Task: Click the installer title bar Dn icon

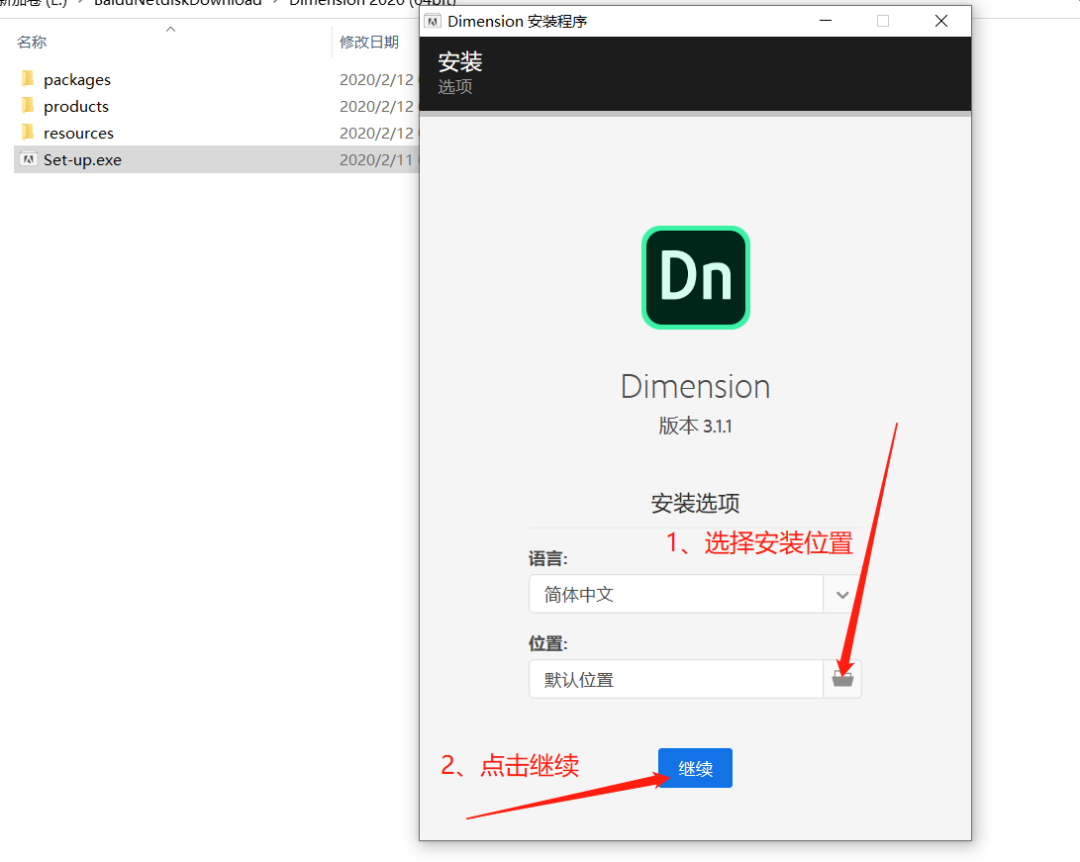Action: 435,20
